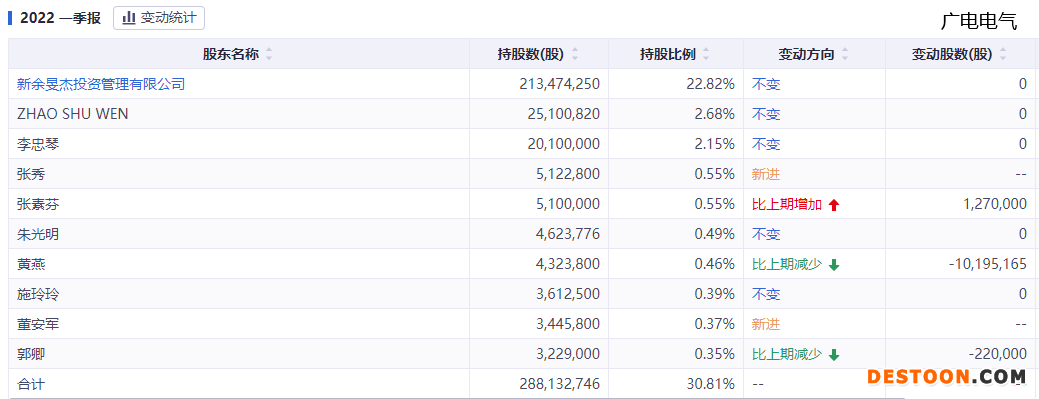Click 不变 status in 朱光明 row
This screenshot has width=1039, height=399.
pos(766,234)
